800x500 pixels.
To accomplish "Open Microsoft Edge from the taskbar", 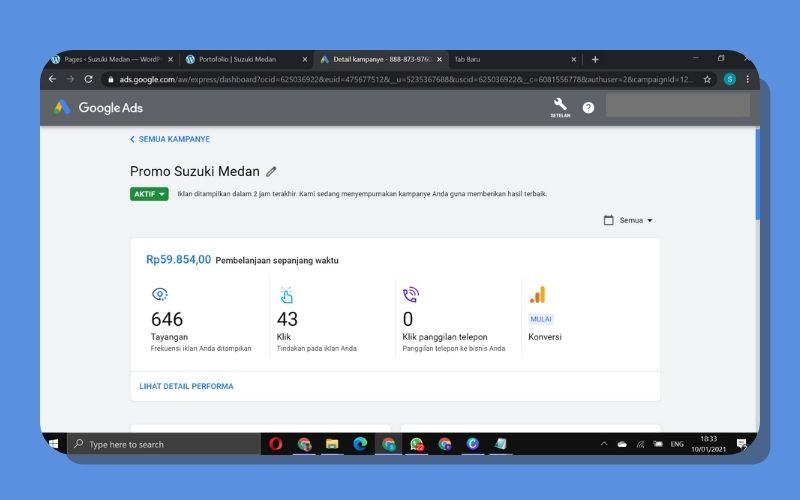I will pos(360,444).
